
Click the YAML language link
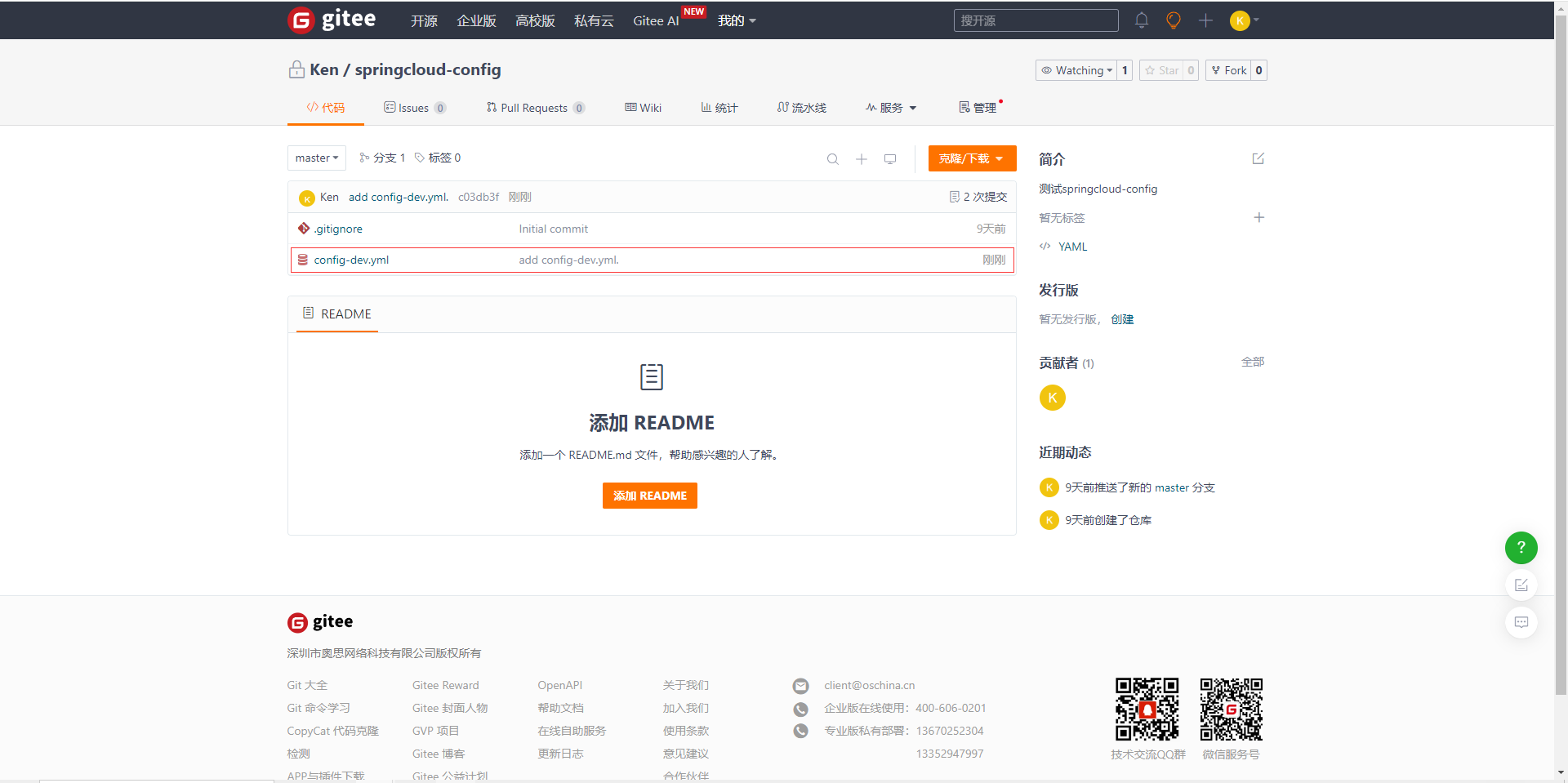coord(1072,247)
